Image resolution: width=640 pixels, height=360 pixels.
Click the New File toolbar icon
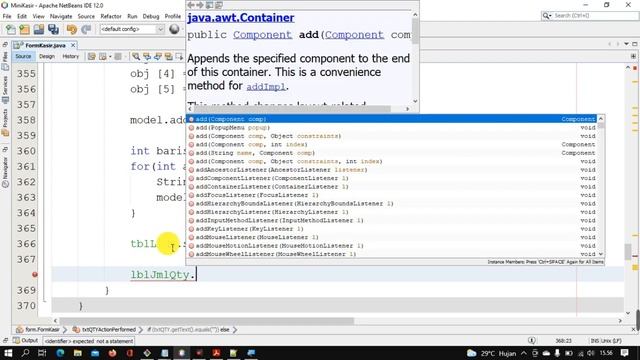(11, 29)
